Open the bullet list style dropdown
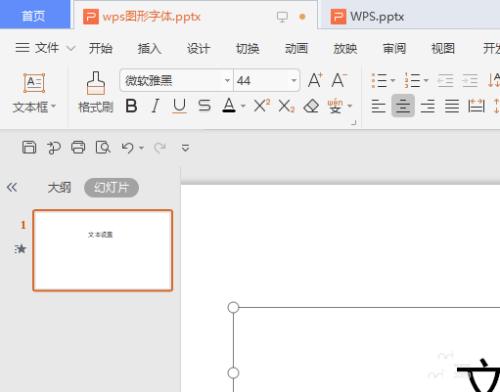 [393, 80]
